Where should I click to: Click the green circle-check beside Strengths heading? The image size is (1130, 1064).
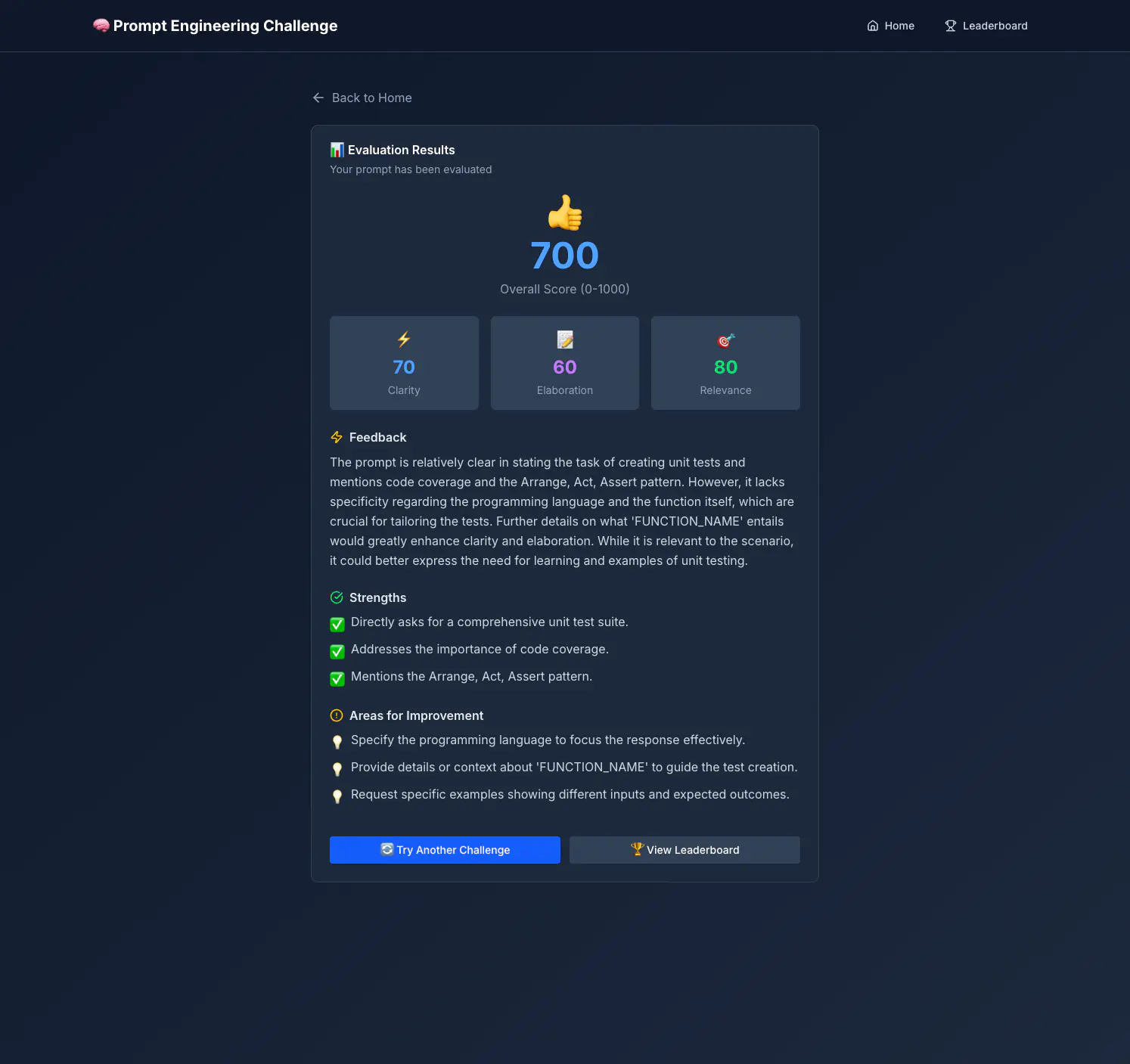coord(337,597)
